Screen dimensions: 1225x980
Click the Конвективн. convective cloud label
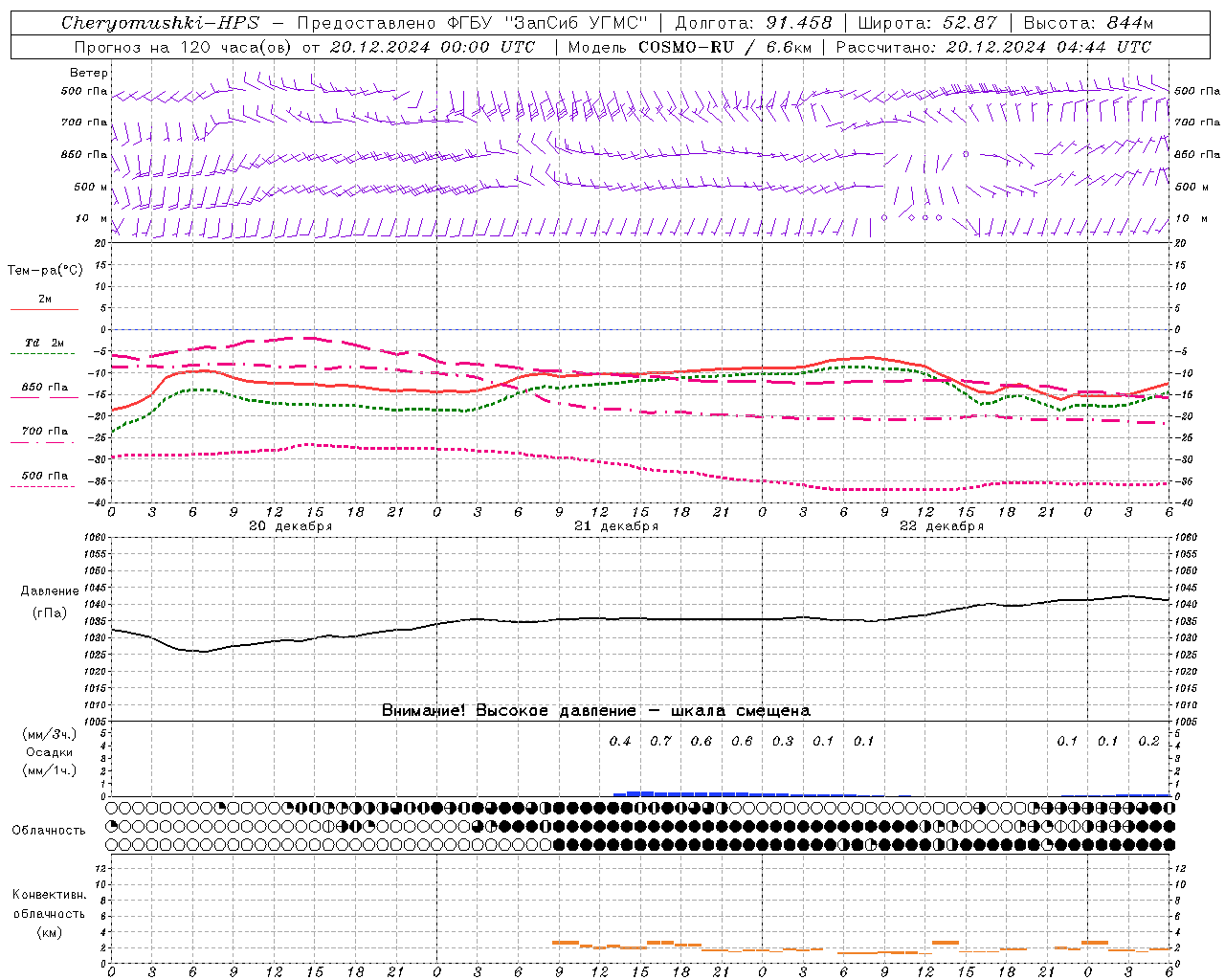click(50, 895)
